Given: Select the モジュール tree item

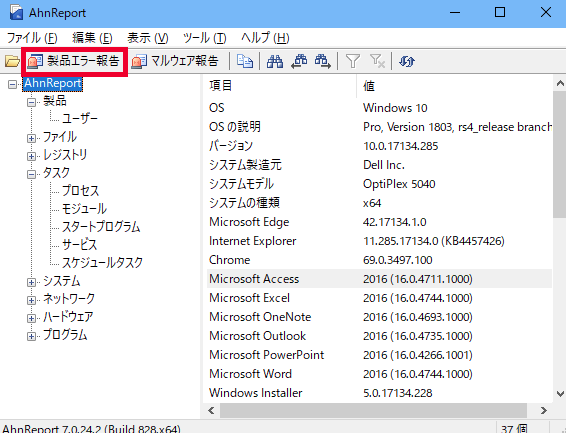Looking at the screenshot, I should coord(84,209).
